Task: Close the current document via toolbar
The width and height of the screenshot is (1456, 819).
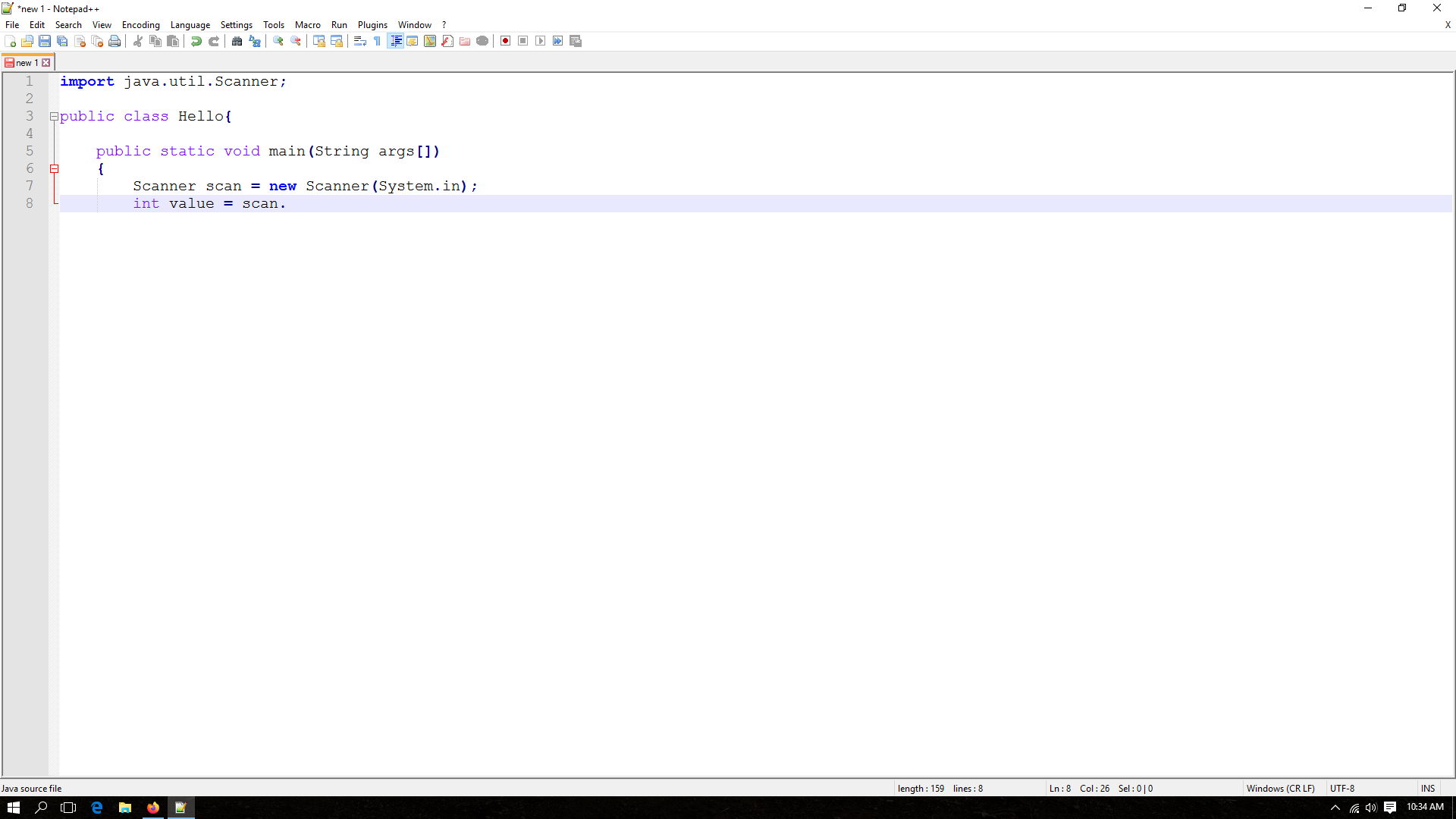Action: (x=80, y=41)
